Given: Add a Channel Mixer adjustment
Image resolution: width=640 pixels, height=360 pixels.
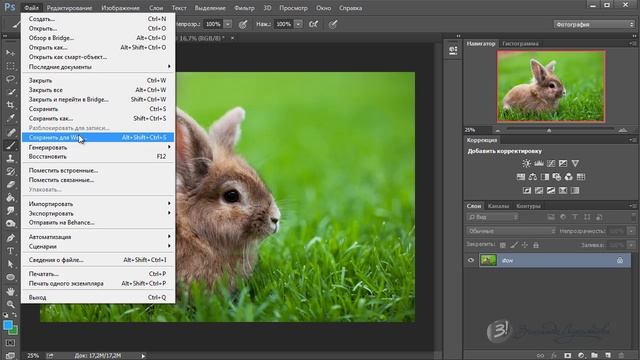Looking at the screenshot, I should [569, 177].
